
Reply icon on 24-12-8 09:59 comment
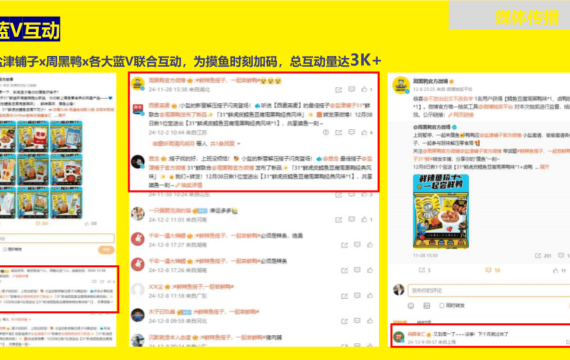(357, 321)
